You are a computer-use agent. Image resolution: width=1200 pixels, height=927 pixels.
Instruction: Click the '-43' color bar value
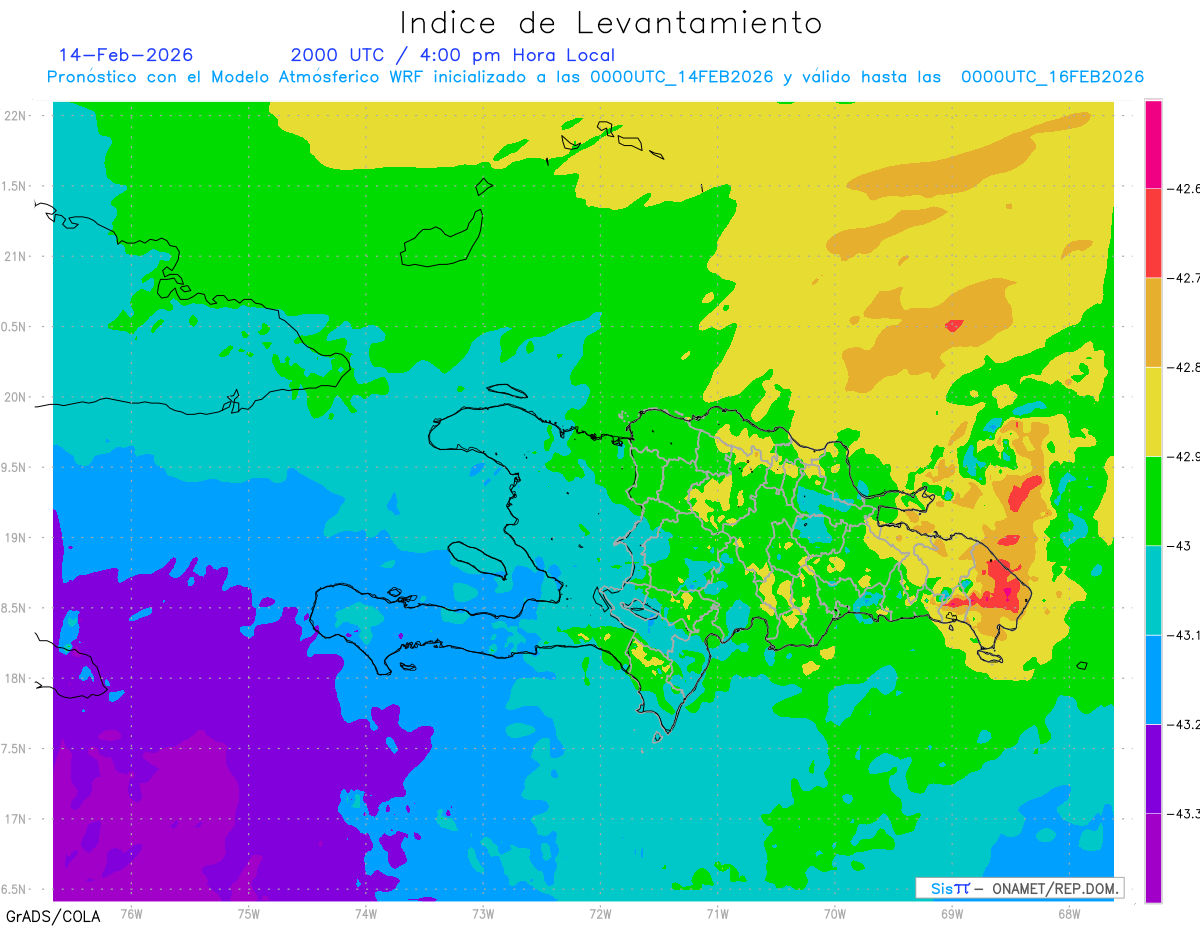(x=1178, y=545)
